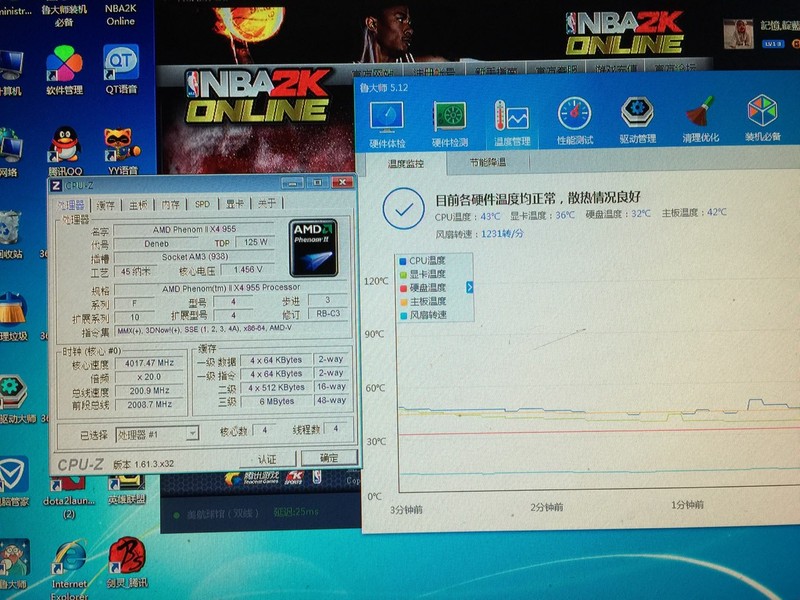Open Internet Explorer desktop icon
Screen dimensions: 800x600
pyautogui.click(x=70, y=568)
